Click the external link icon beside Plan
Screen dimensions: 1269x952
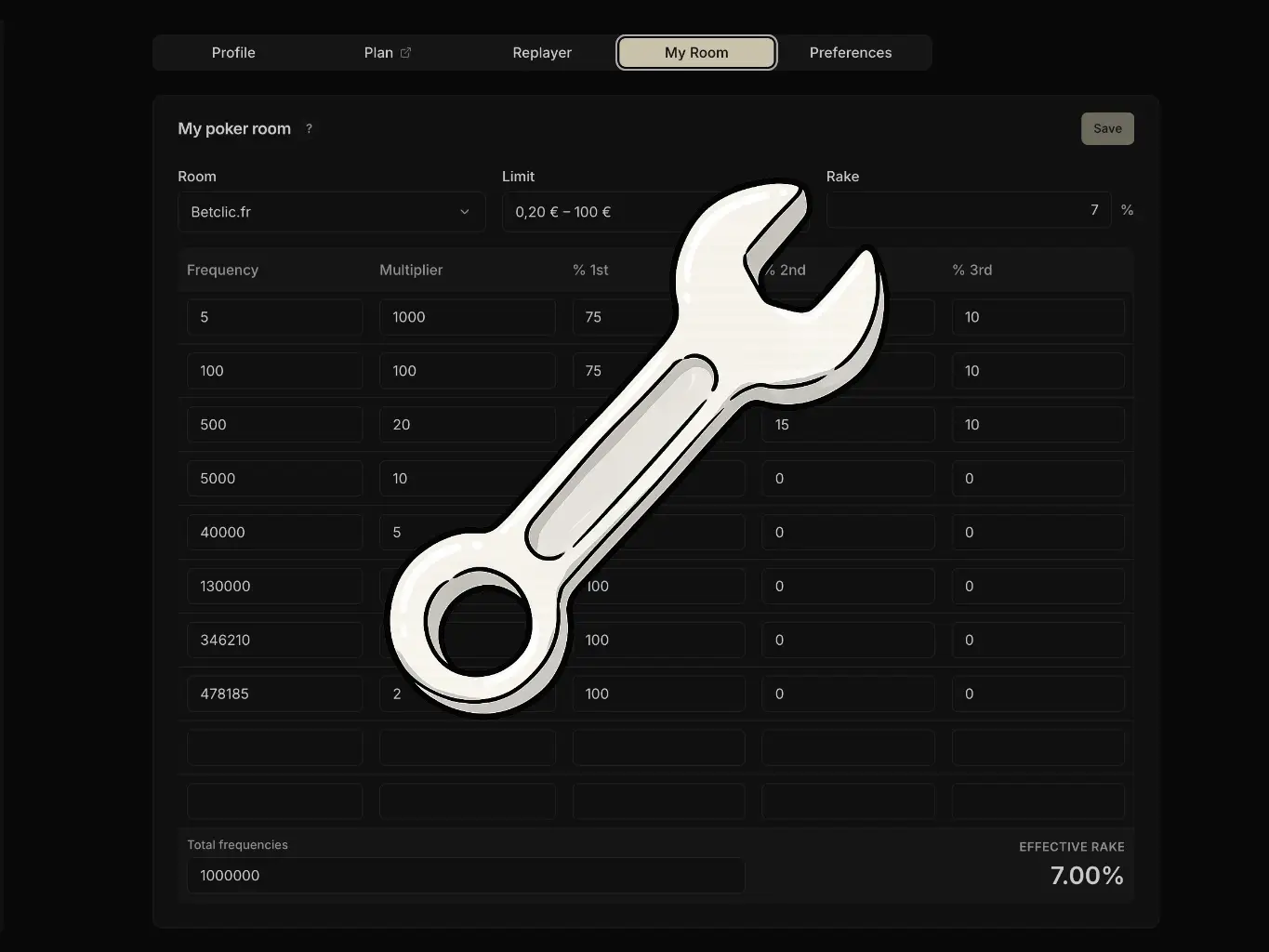[x=406, y=52]
